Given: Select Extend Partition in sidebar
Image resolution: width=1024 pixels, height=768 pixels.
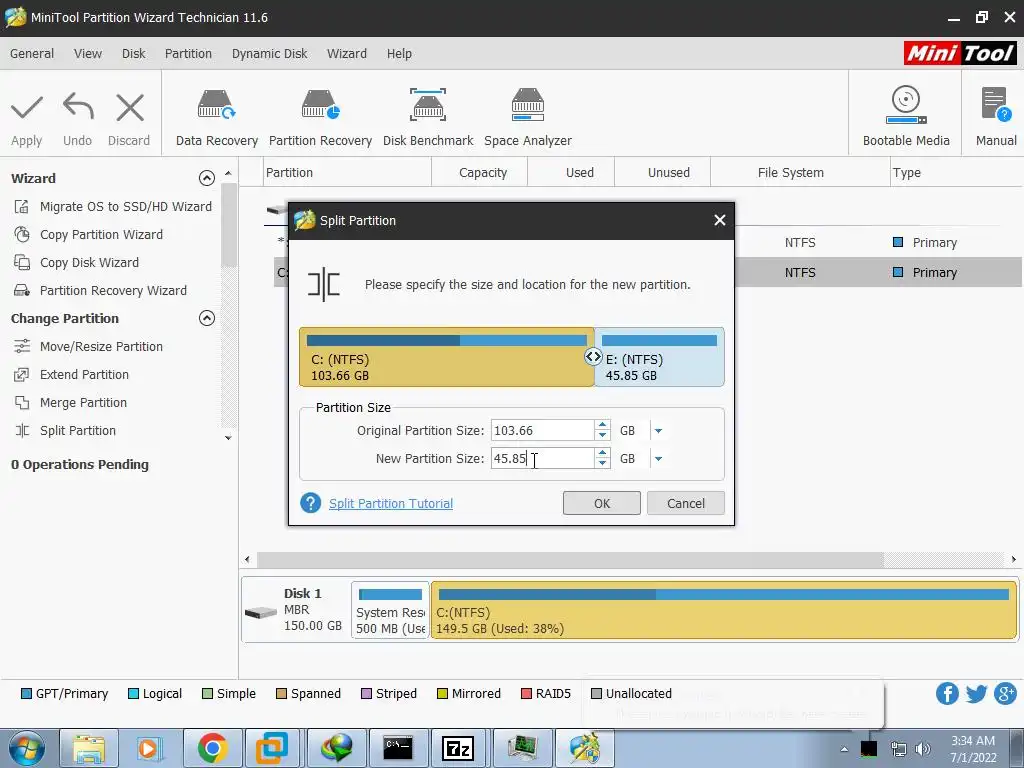Looking at the screenshot, I should coord(84,375).
